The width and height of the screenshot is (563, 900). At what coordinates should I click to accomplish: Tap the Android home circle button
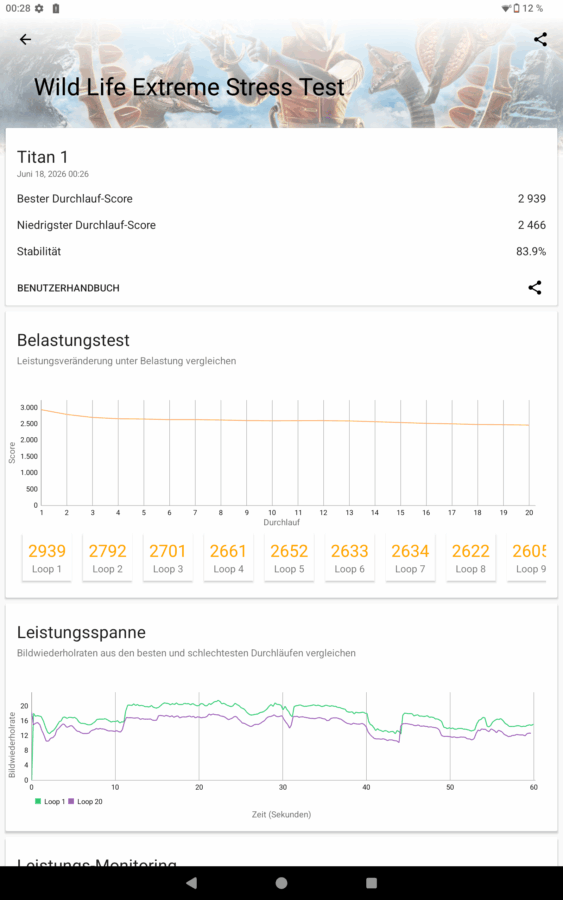point(281,883)
